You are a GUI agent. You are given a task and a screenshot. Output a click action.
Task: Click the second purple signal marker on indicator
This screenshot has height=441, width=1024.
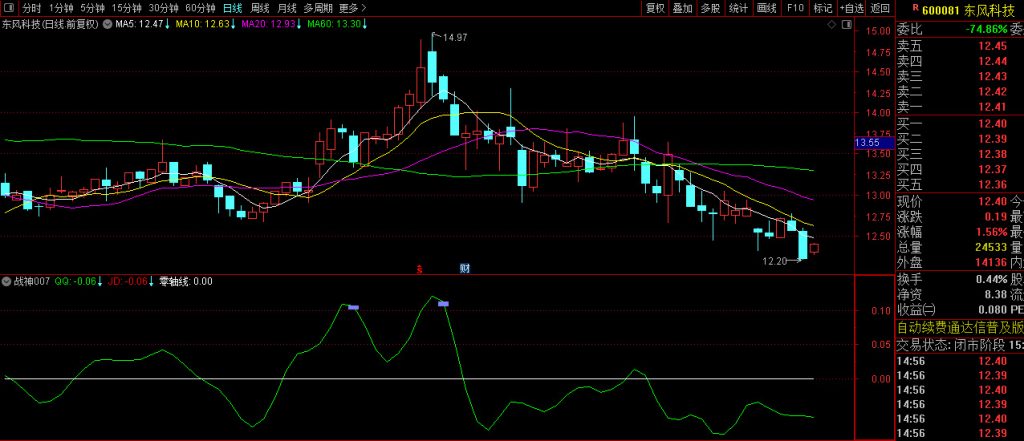443,302
